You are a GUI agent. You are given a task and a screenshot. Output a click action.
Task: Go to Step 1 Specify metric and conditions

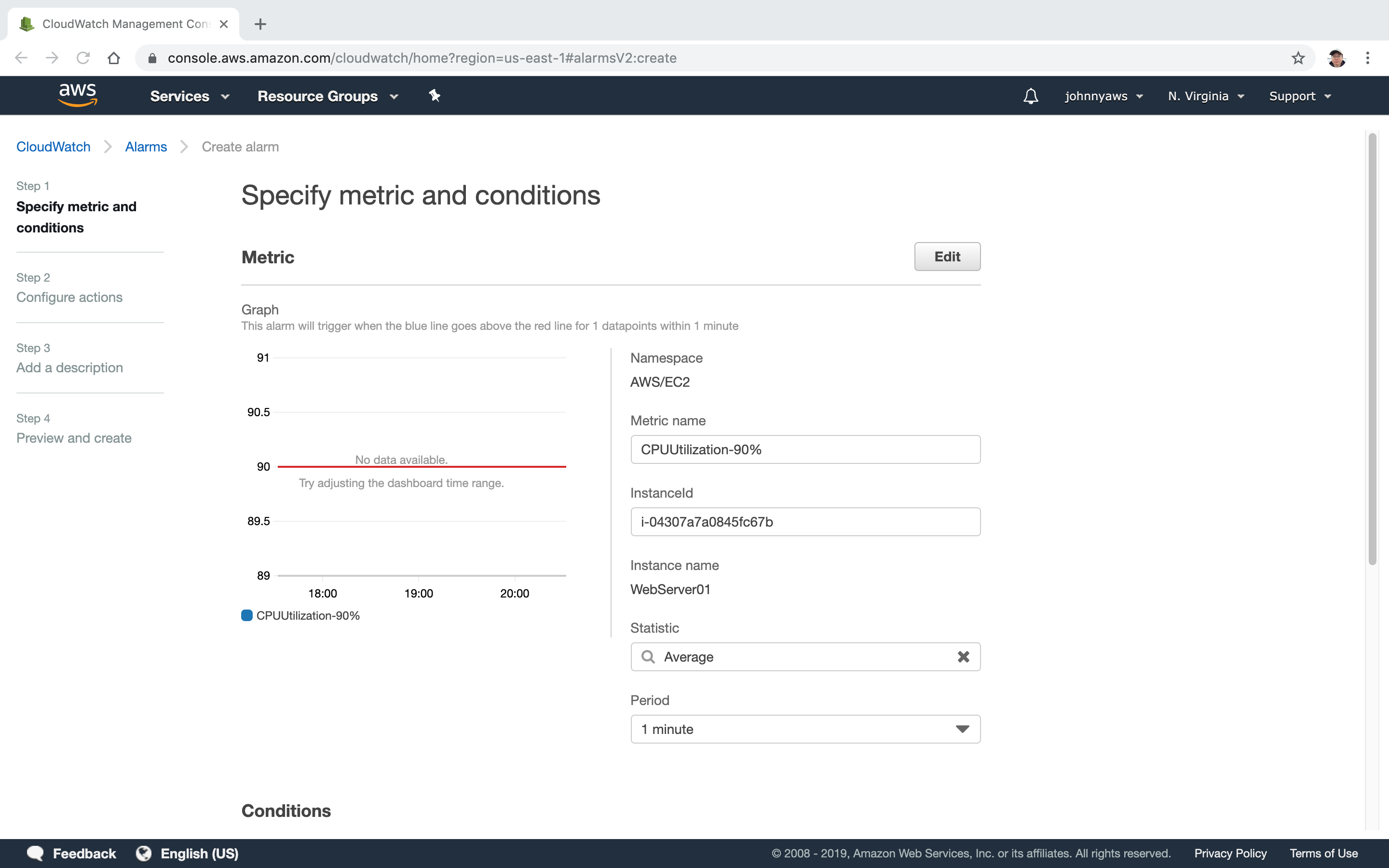point(76,217)
